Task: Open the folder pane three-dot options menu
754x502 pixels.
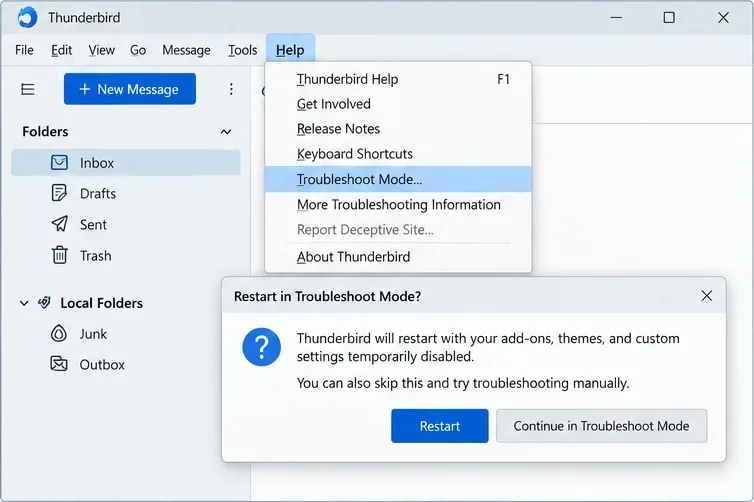Action: pyautogui.click(x=231, y=89)
